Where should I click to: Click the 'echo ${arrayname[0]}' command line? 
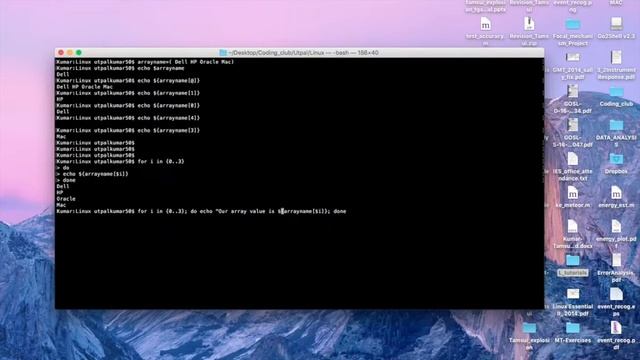128,106
